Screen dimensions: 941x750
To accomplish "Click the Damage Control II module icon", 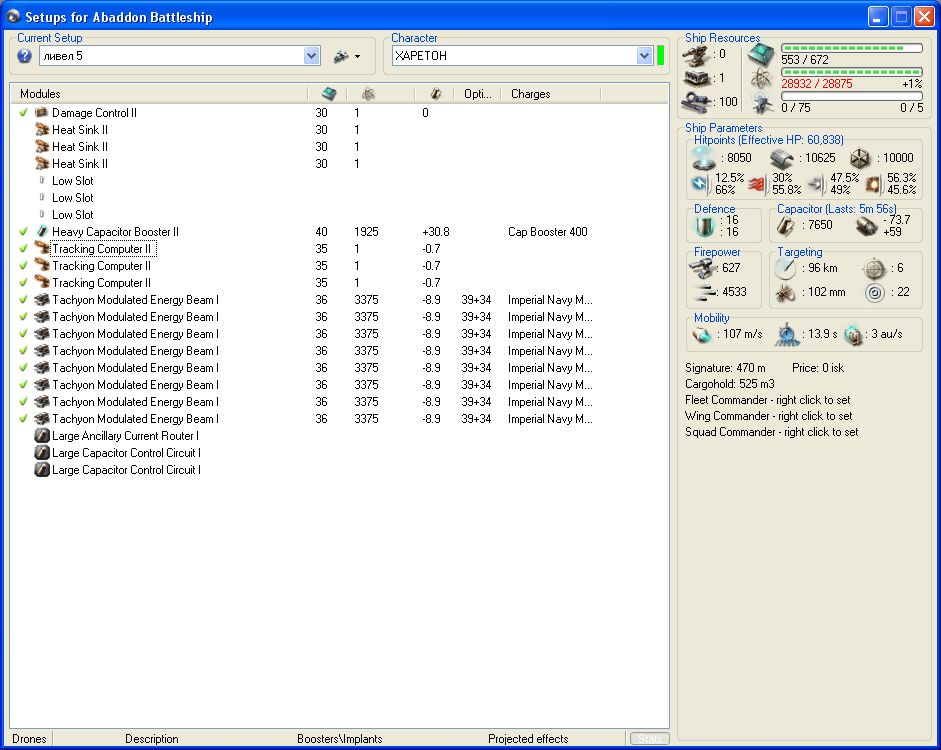I will click(x=41, y=112).
